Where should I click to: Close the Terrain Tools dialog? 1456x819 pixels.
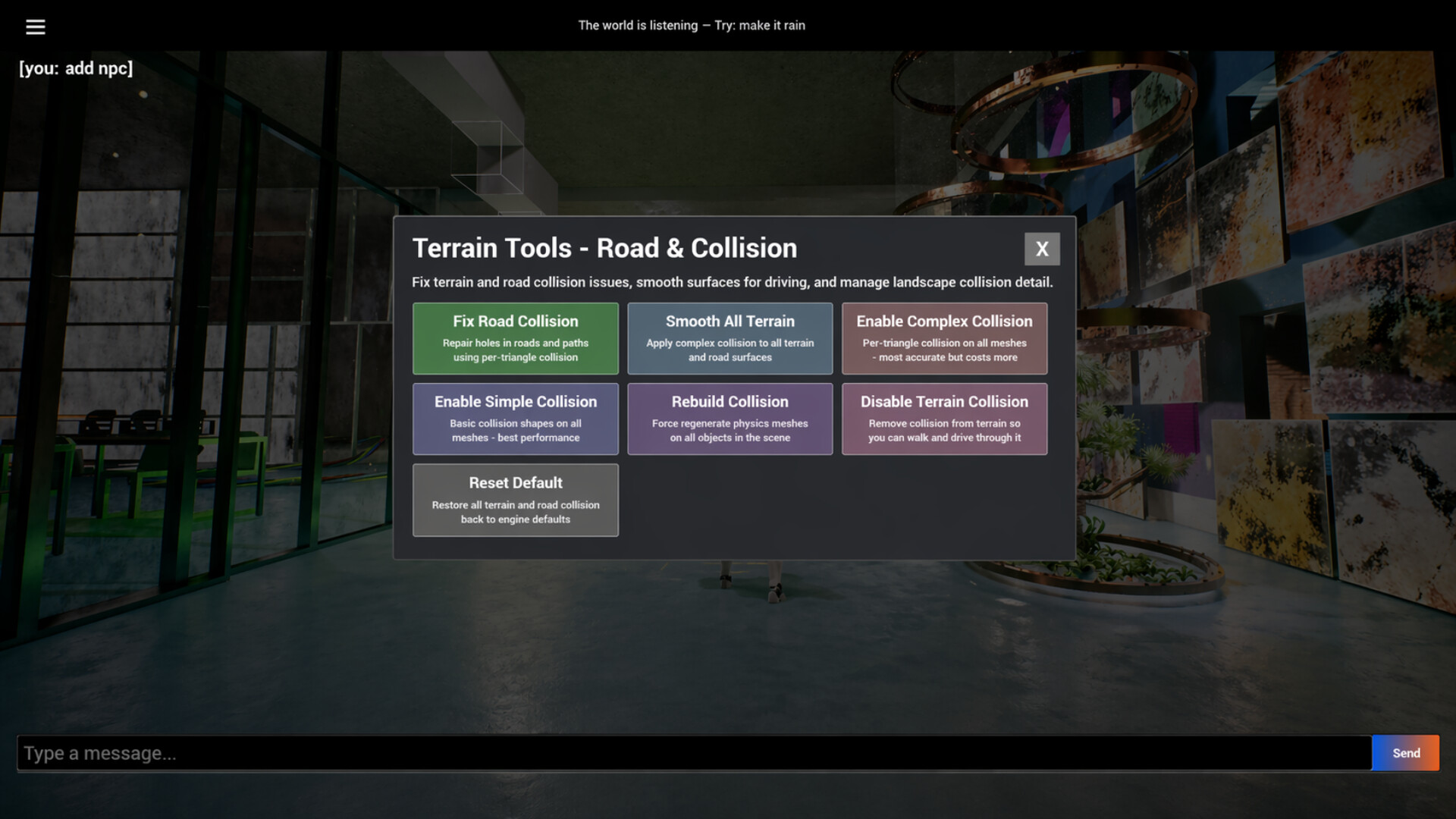tap(1041, 249)
